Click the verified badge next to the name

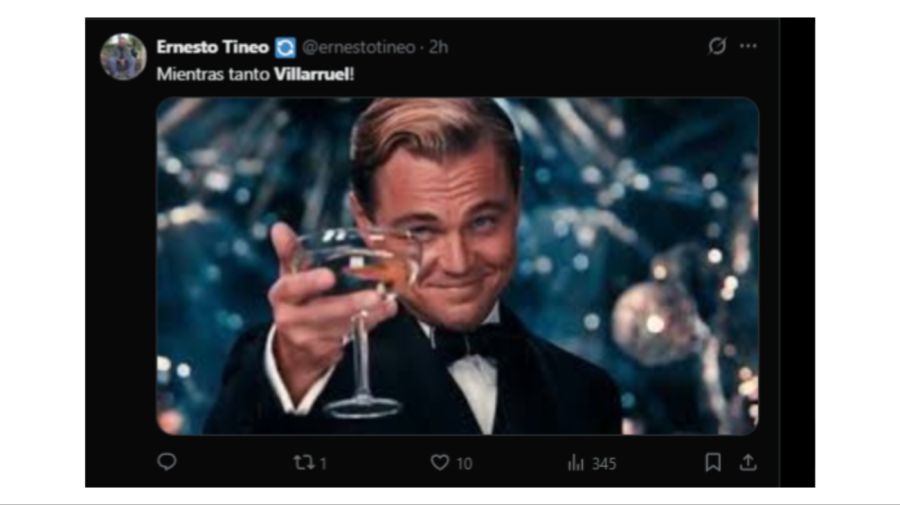(285, 47)
